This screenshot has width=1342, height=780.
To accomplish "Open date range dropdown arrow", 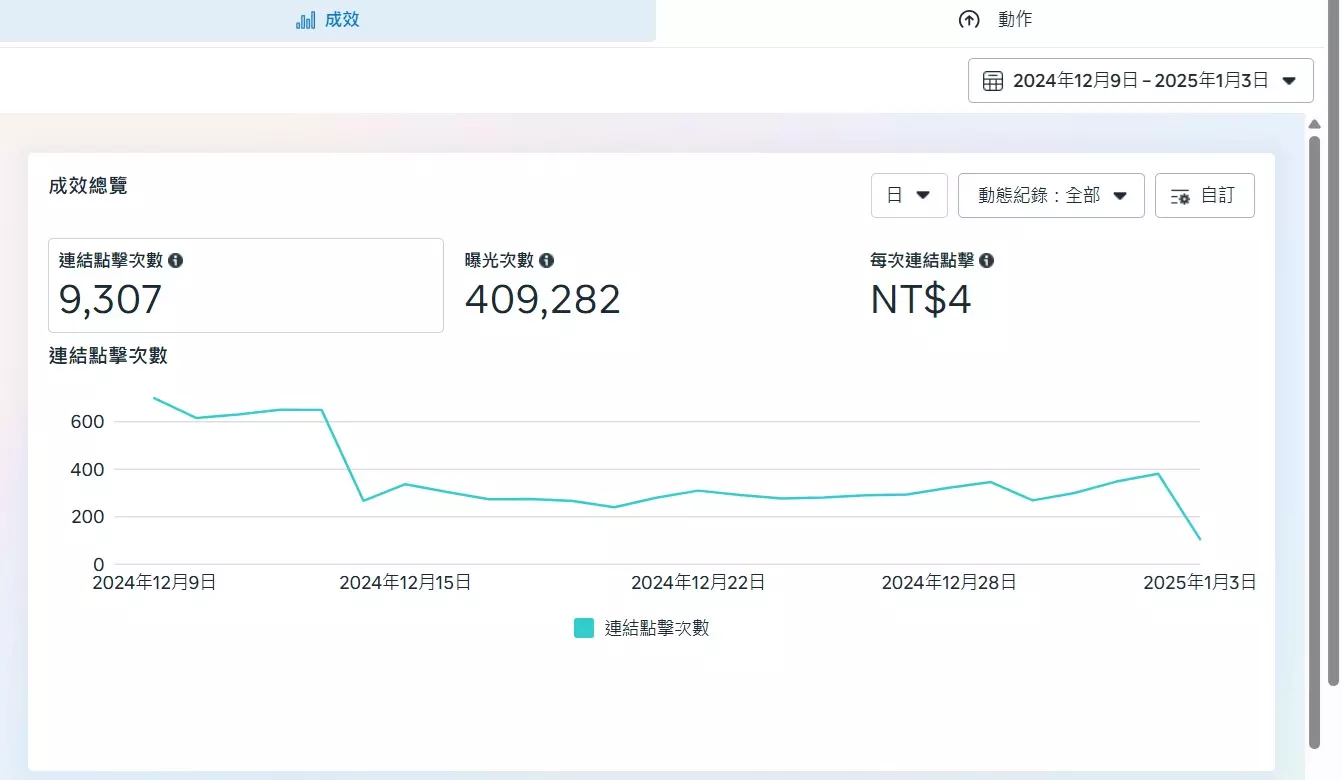I will coord(1290,81).
